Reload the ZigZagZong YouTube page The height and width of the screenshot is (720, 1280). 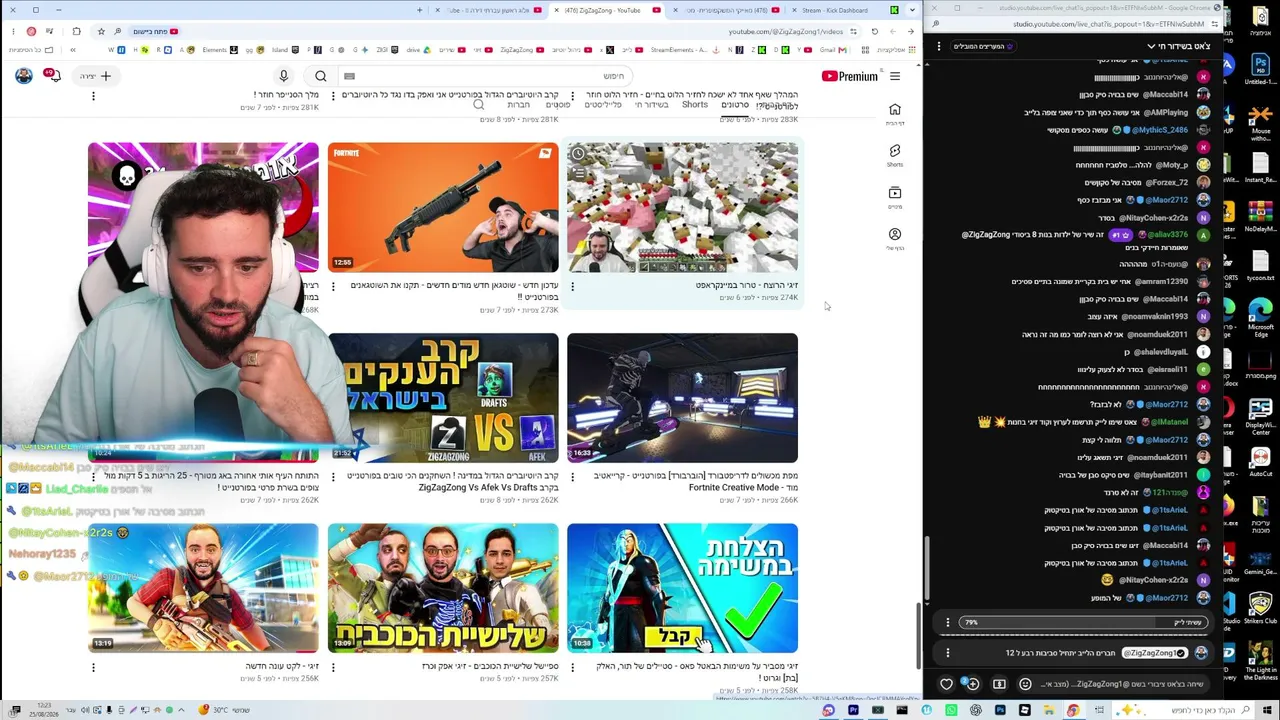(875, 31)
